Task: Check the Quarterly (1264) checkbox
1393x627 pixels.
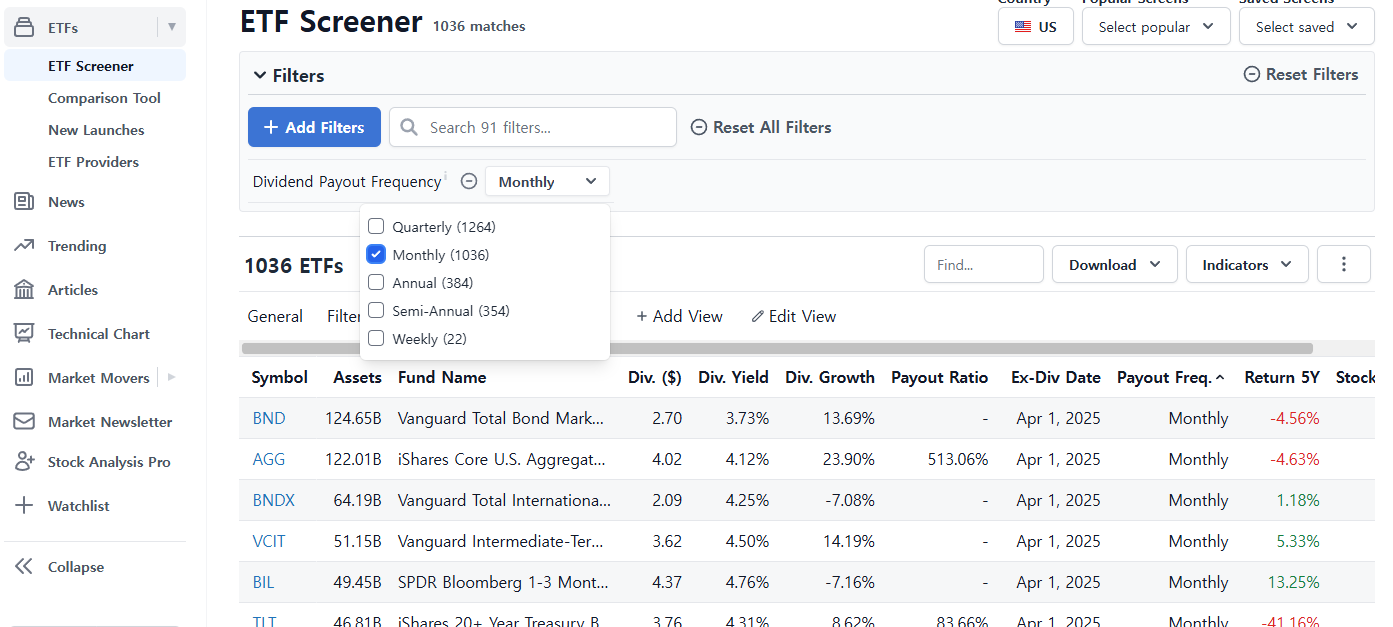Action: tap(376, 227)
